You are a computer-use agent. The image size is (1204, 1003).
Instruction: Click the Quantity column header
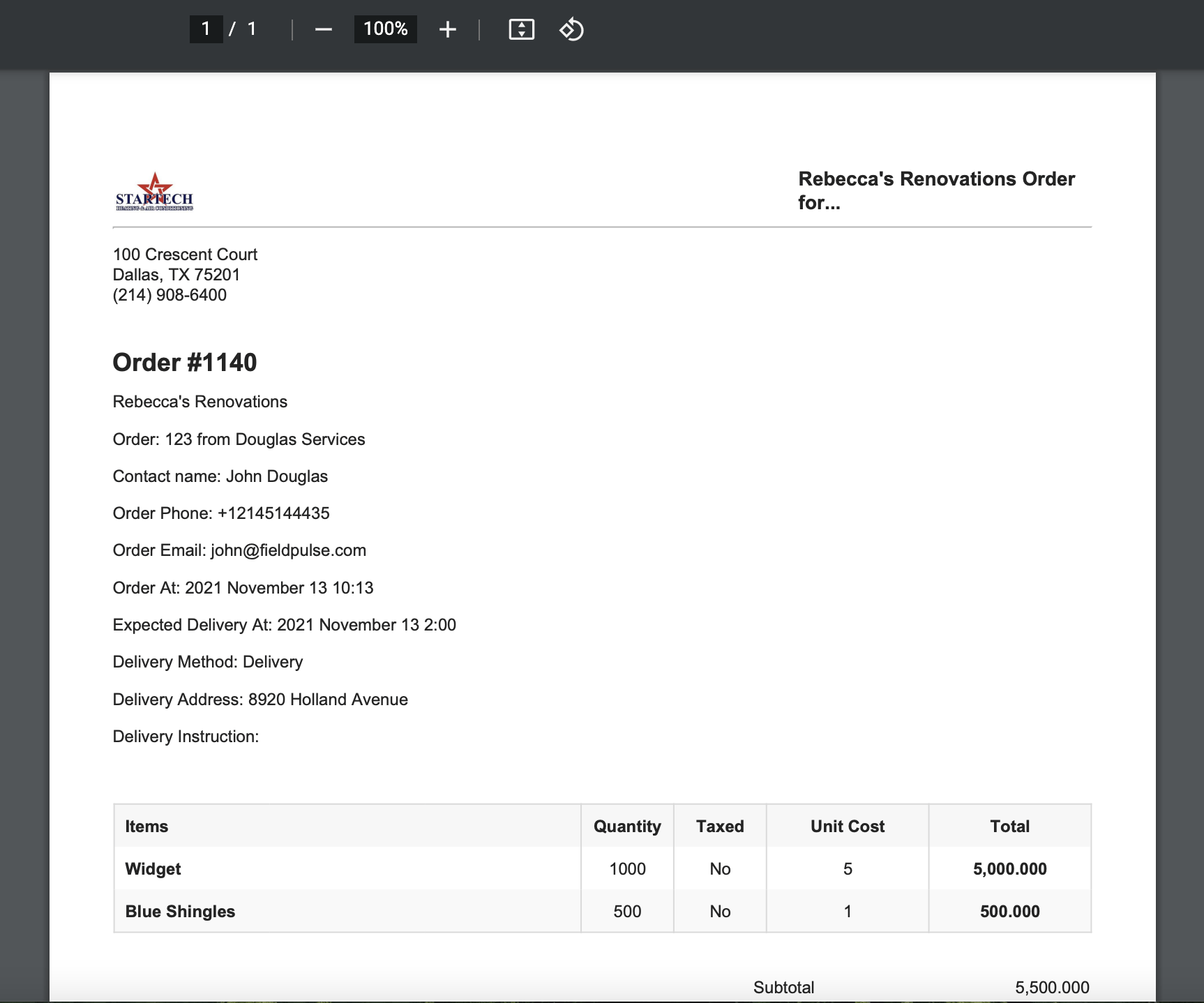click(627, 827)
